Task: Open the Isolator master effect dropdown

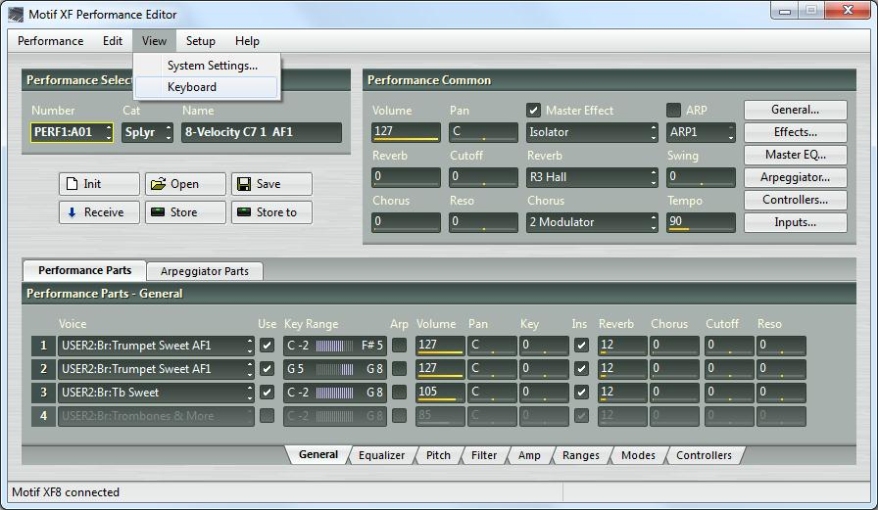Action: pos(592,133)
